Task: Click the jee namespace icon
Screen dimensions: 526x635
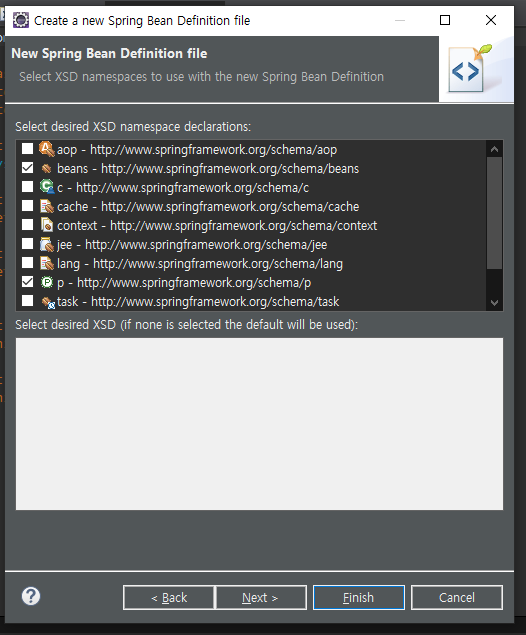Action: coord(47,245)
